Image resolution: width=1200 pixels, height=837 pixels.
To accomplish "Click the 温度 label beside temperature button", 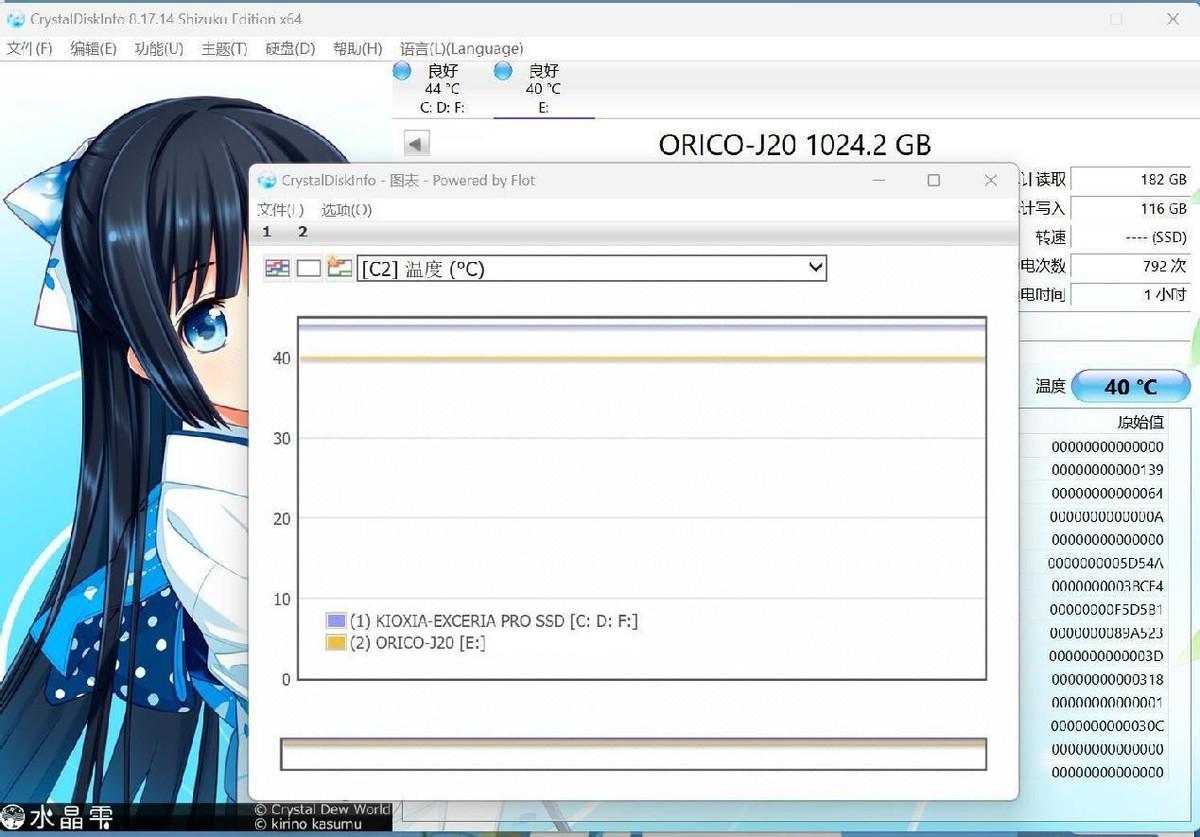I will click(1050, 387).
